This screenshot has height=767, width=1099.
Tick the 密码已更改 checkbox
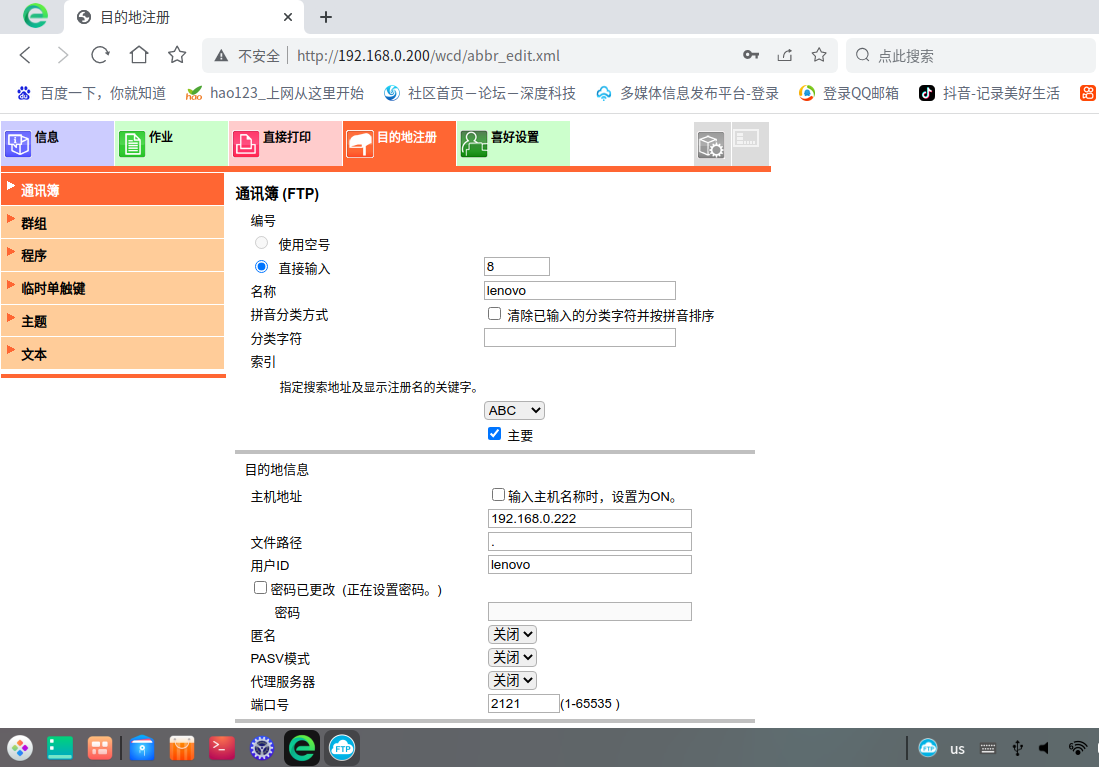(261, 588)
